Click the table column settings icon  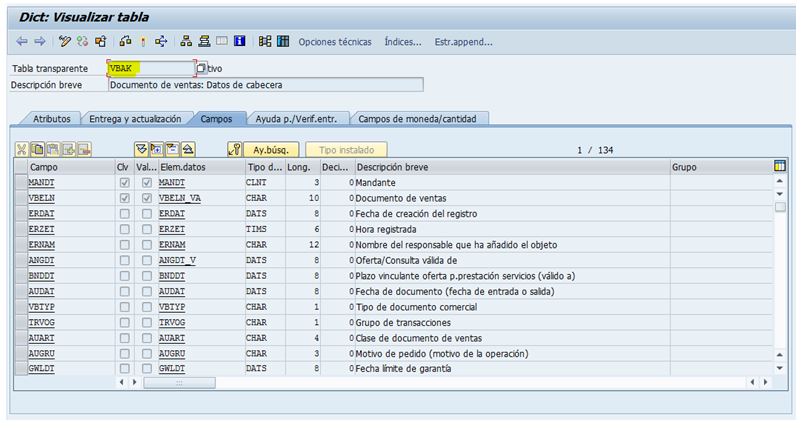coord(780,166)
